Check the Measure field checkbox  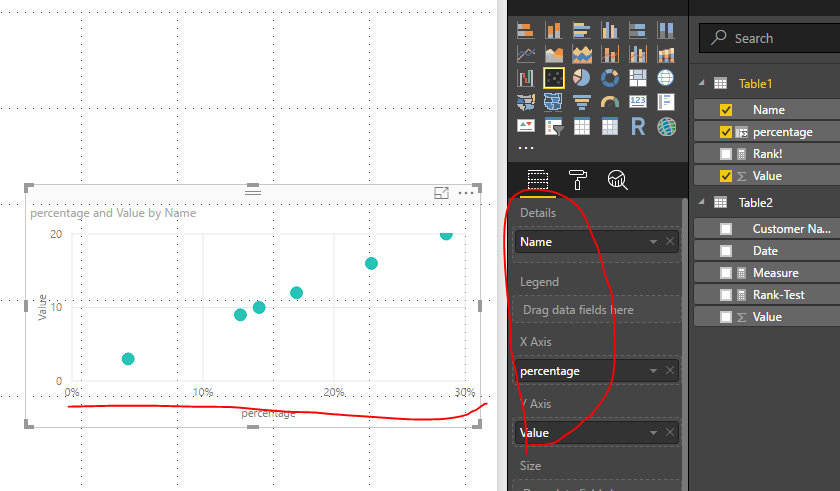(726, 273)
